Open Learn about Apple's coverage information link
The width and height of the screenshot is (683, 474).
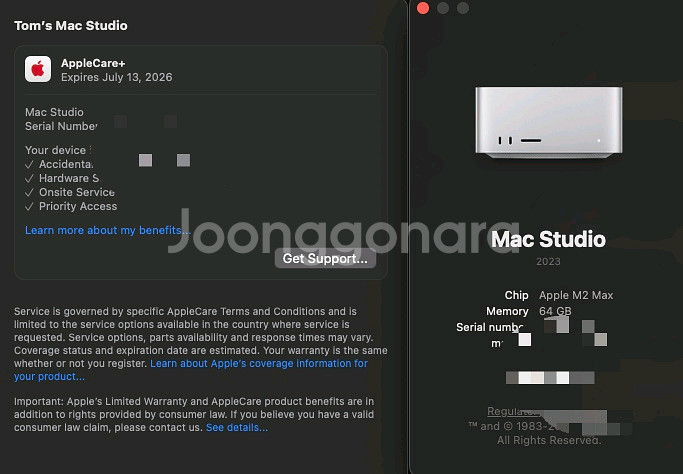tap(191, 370)
